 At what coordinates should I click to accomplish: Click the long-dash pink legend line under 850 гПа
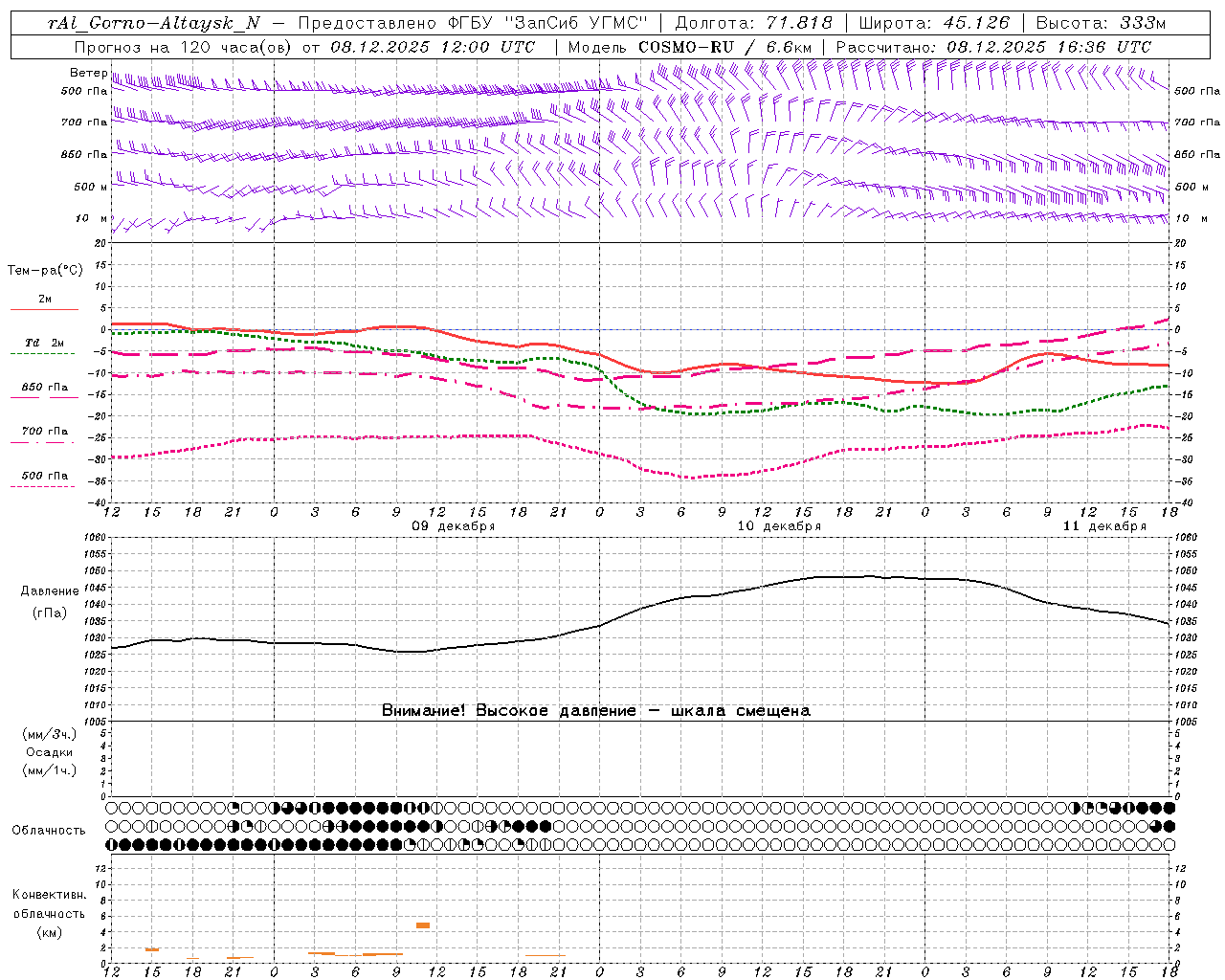[44, 398]
